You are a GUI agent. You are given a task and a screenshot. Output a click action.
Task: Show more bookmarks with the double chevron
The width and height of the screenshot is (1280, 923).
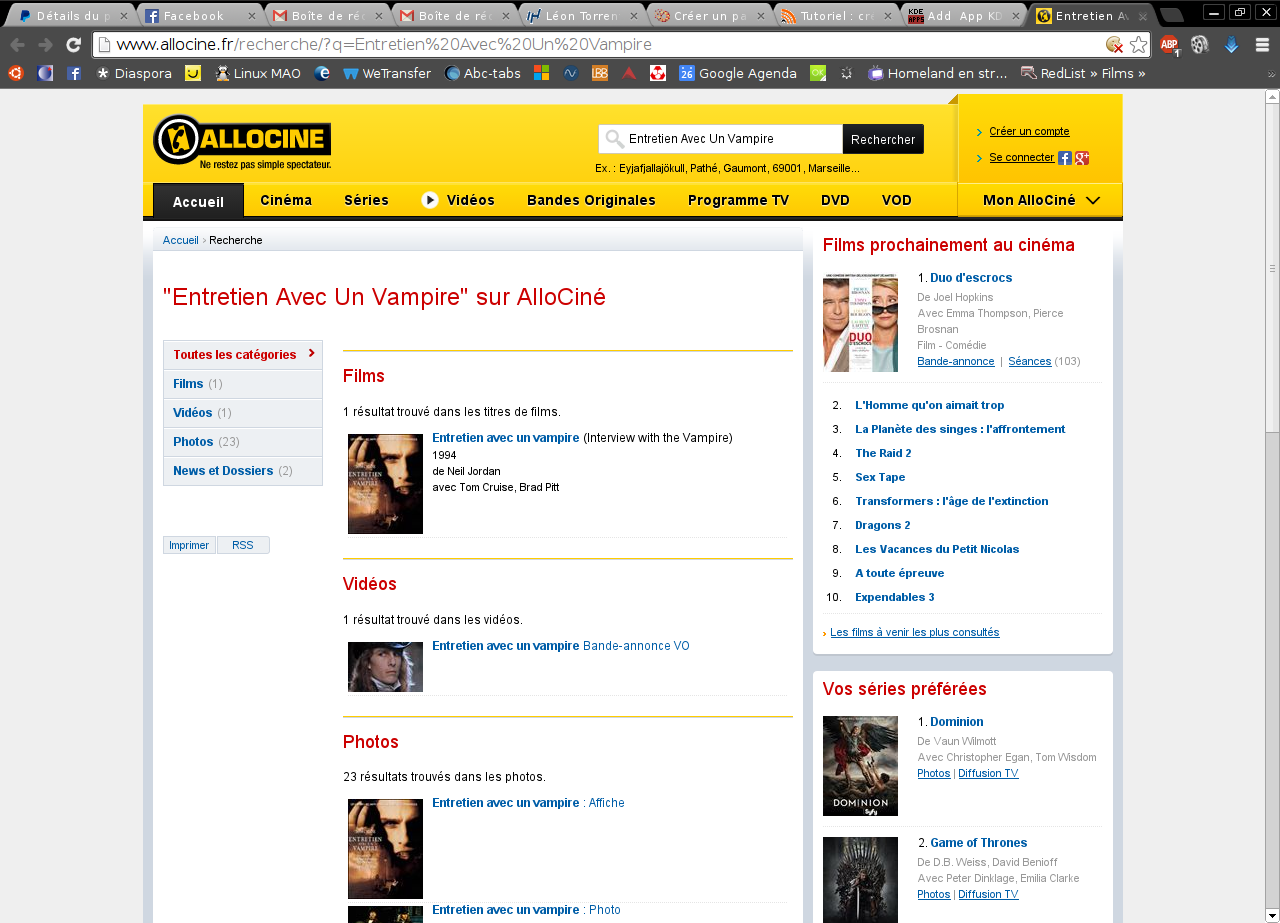tap(1271, 73)
